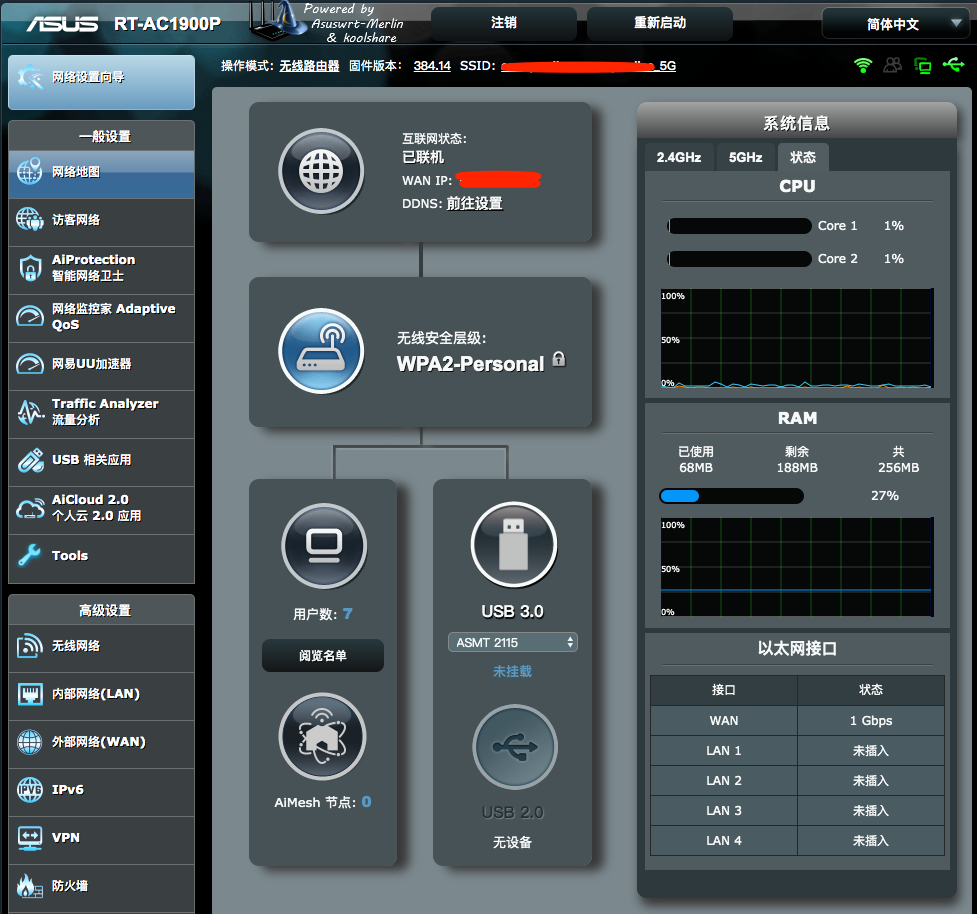Viewport: 977px width, 914px height.
Task: Switch to the 2.4GHz tab
Action: click(x=679, y=157)
